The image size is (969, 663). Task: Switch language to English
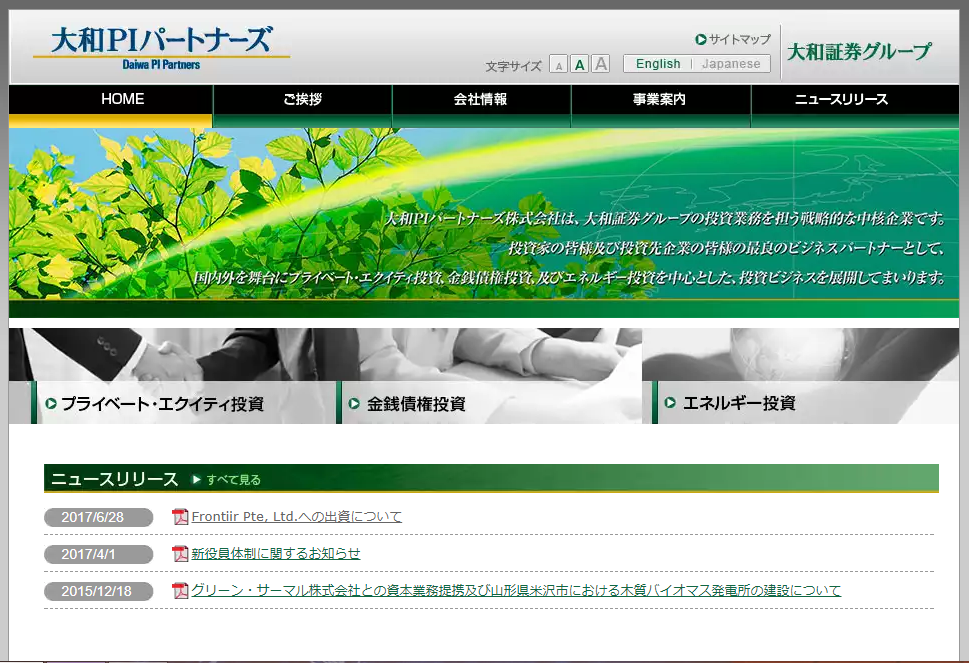(658, 64)
